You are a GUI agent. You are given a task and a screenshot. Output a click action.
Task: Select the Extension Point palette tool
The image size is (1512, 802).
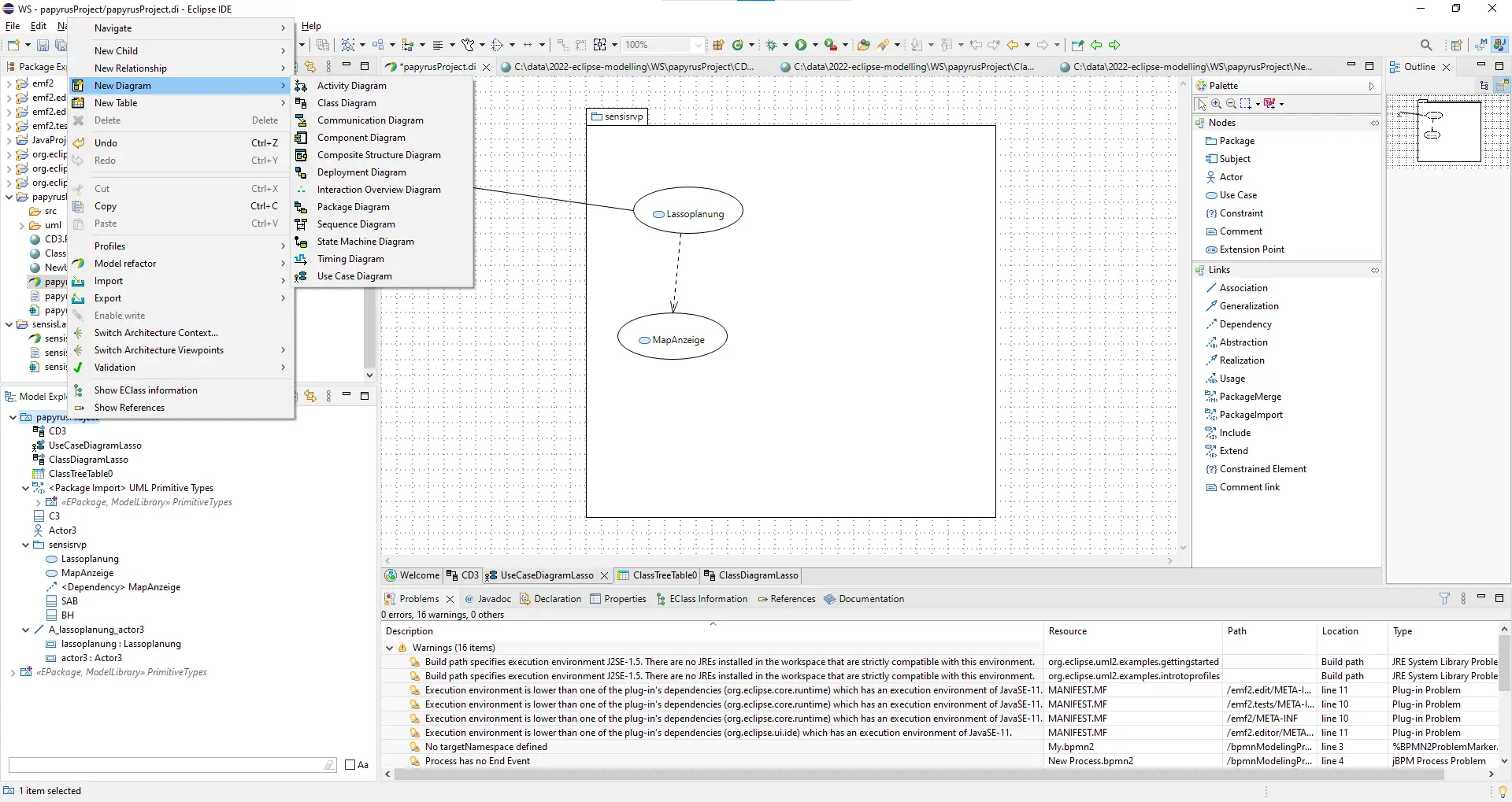click(1251, 249)
